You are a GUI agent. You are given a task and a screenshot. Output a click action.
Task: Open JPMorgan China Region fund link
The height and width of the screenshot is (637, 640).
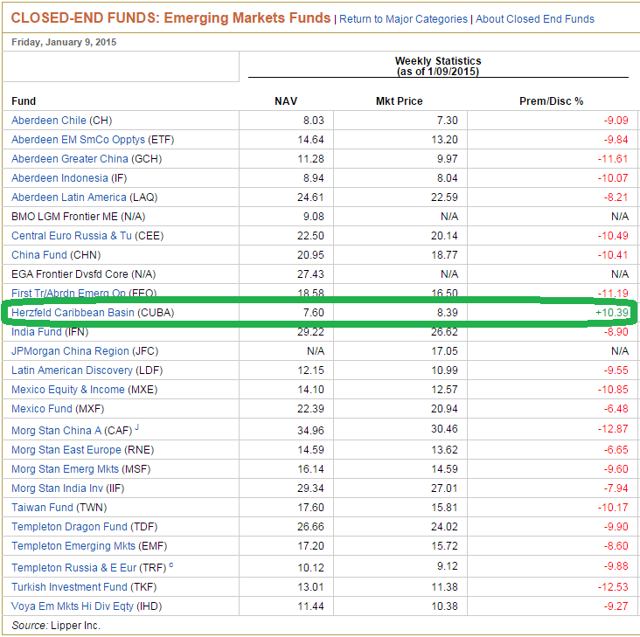pos(70,351)
